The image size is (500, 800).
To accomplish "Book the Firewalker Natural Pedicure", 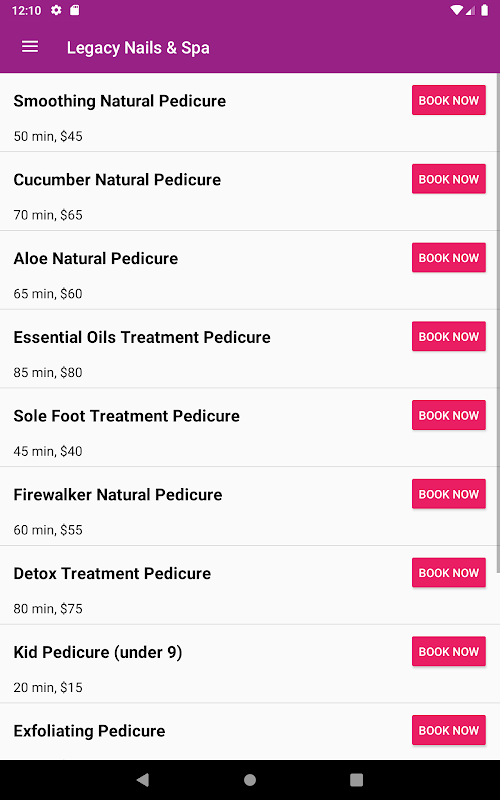I will point(448,494).
